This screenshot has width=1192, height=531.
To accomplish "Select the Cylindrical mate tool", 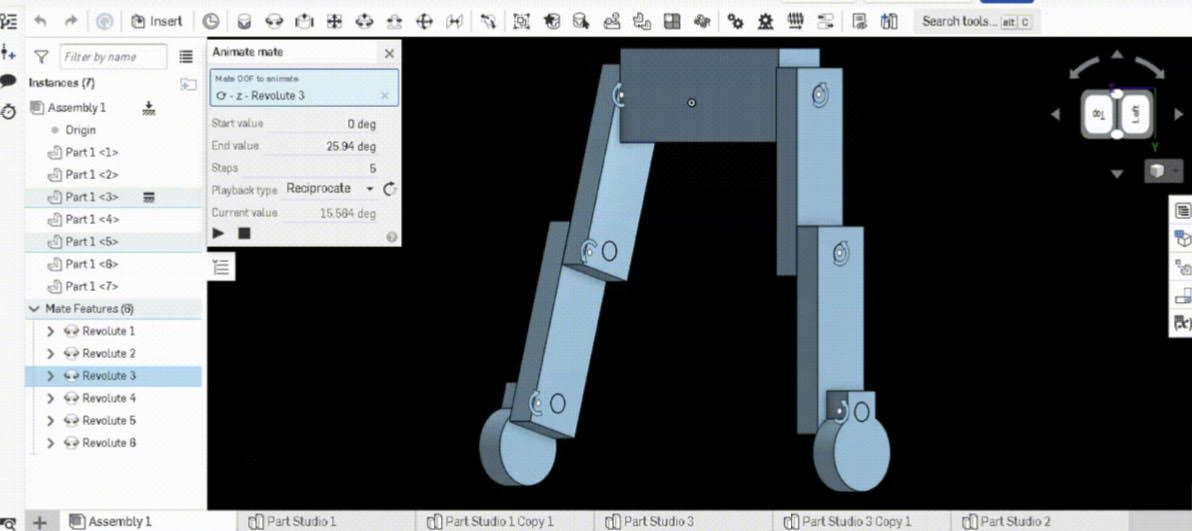I will pos(364,21).
